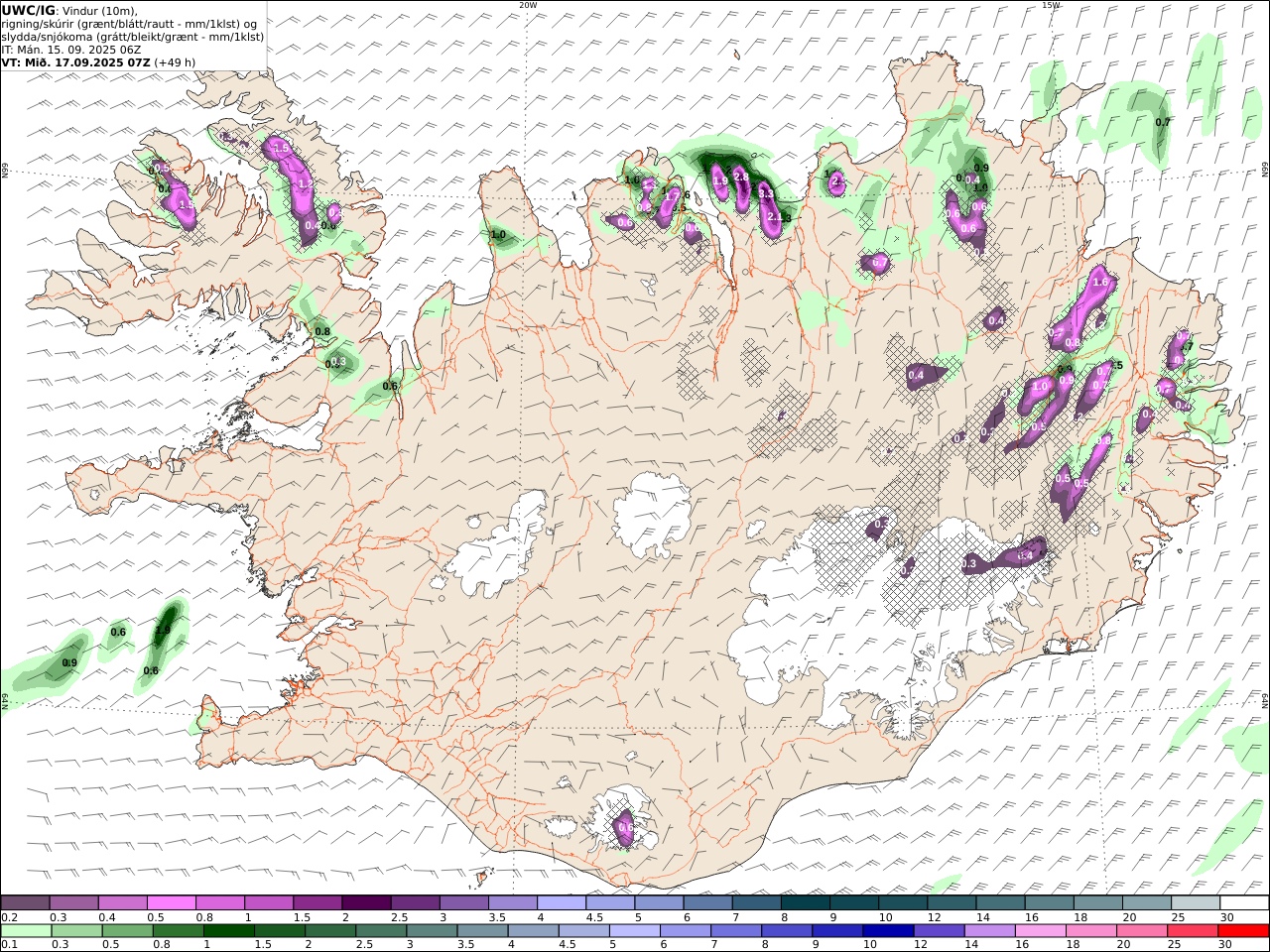The width and height of the screenshot is (1270, 952).
Task: Click top-row legend swatch between 0.2 and 0.3
Action: tap(25, 902)
